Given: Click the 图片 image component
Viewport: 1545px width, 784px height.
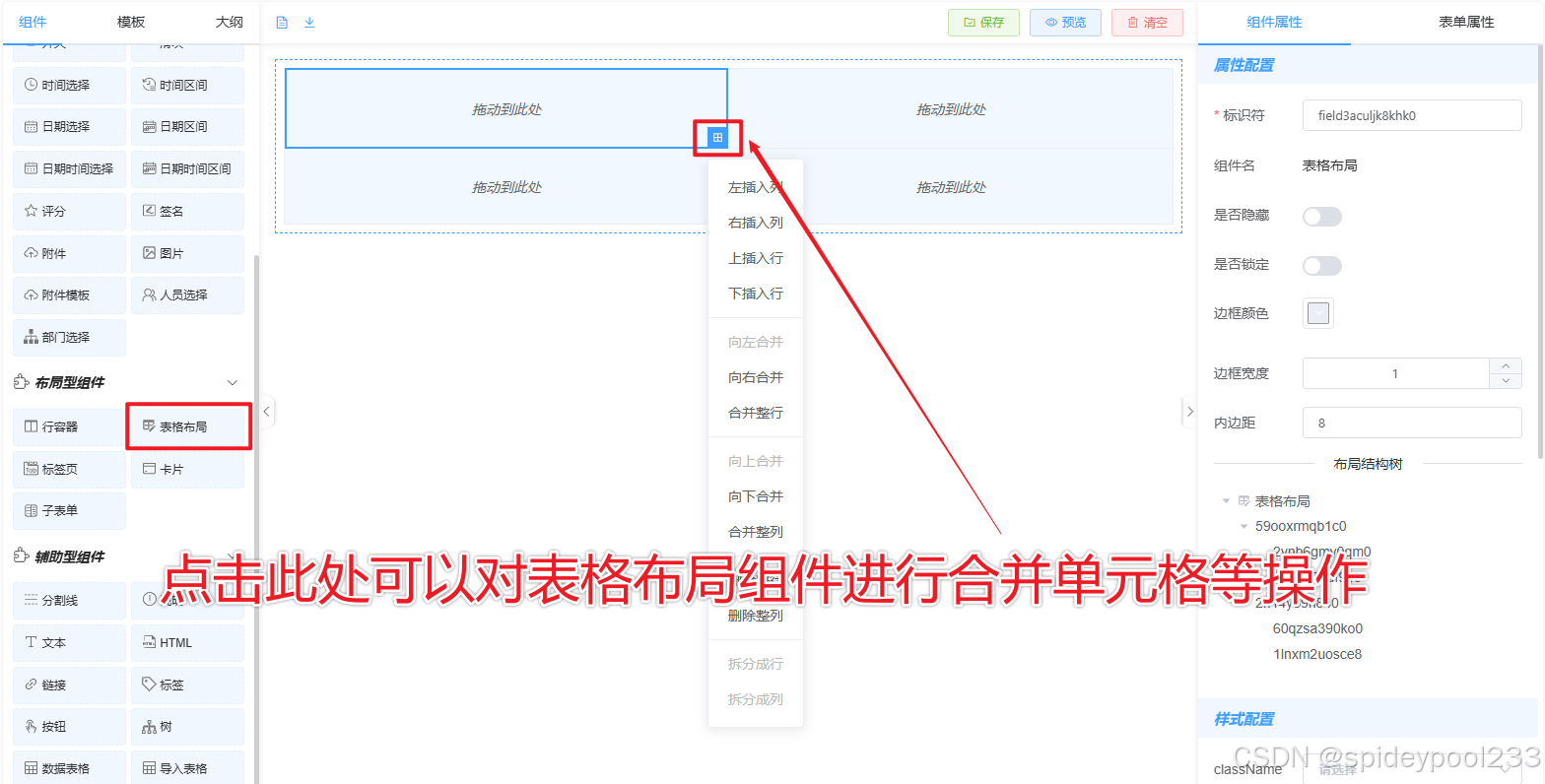Looking at the screenshot, I should [x=187, y=254].
